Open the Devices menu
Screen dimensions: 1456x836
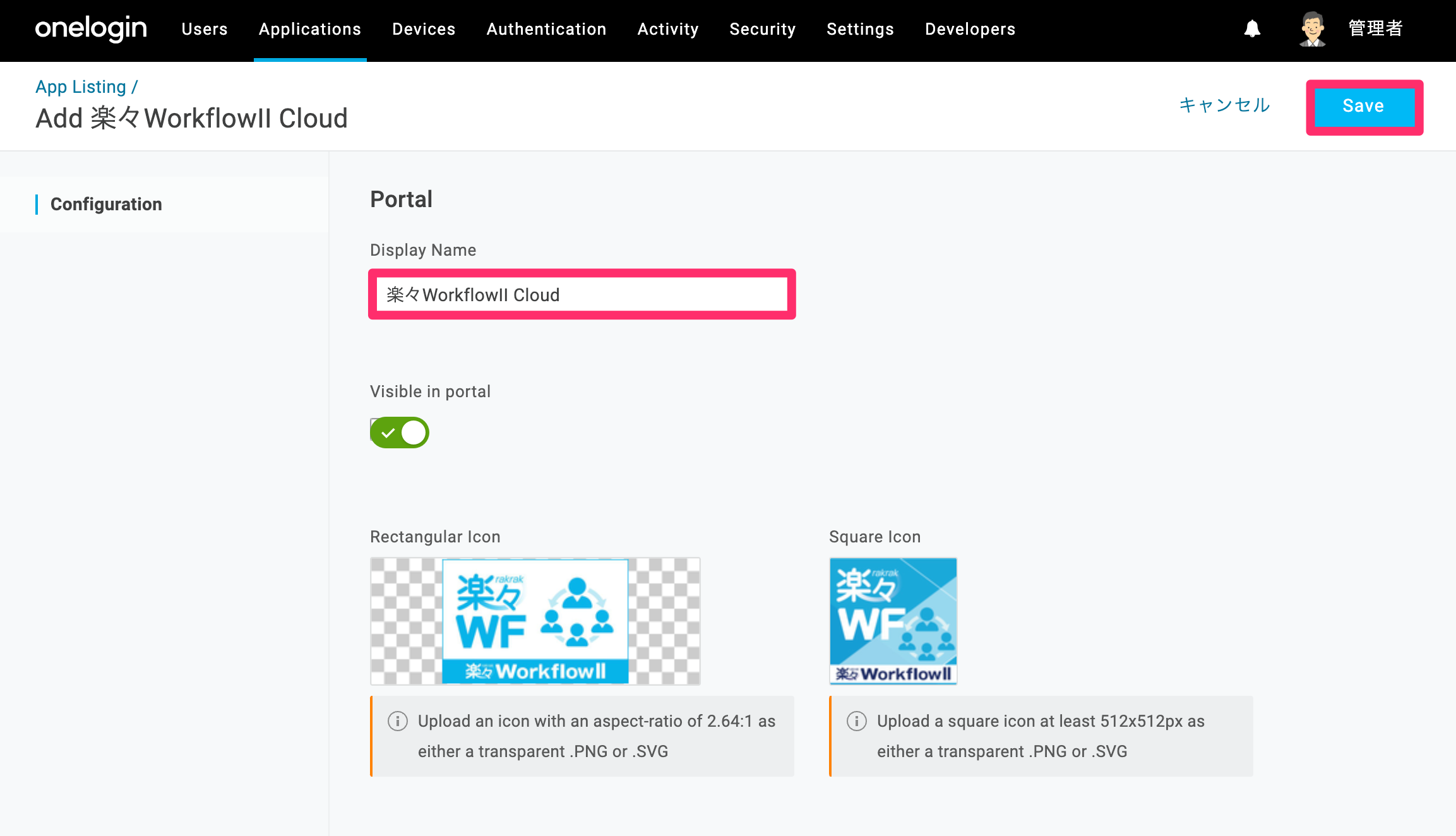(424, 29)
